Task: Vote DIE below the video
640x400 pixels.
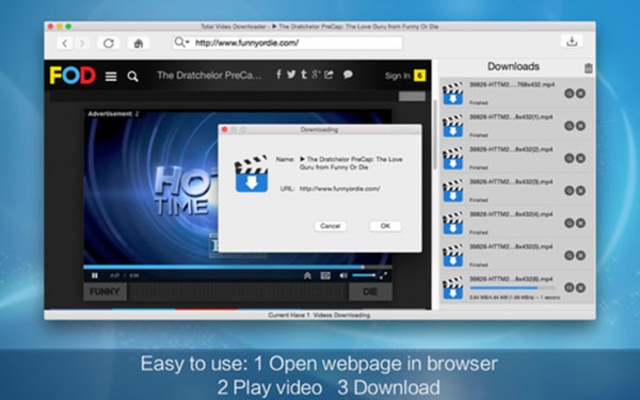Action: tap(370, 292)
